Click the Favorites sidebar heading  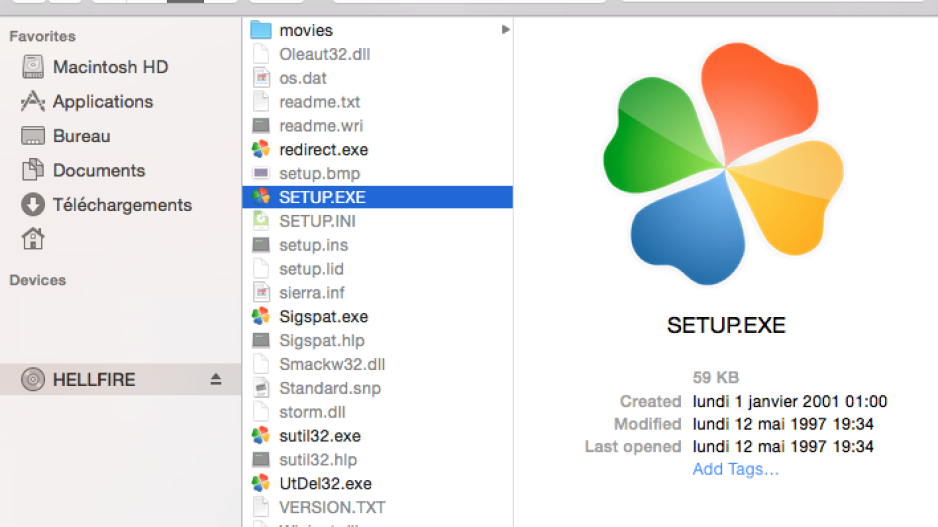42,36
